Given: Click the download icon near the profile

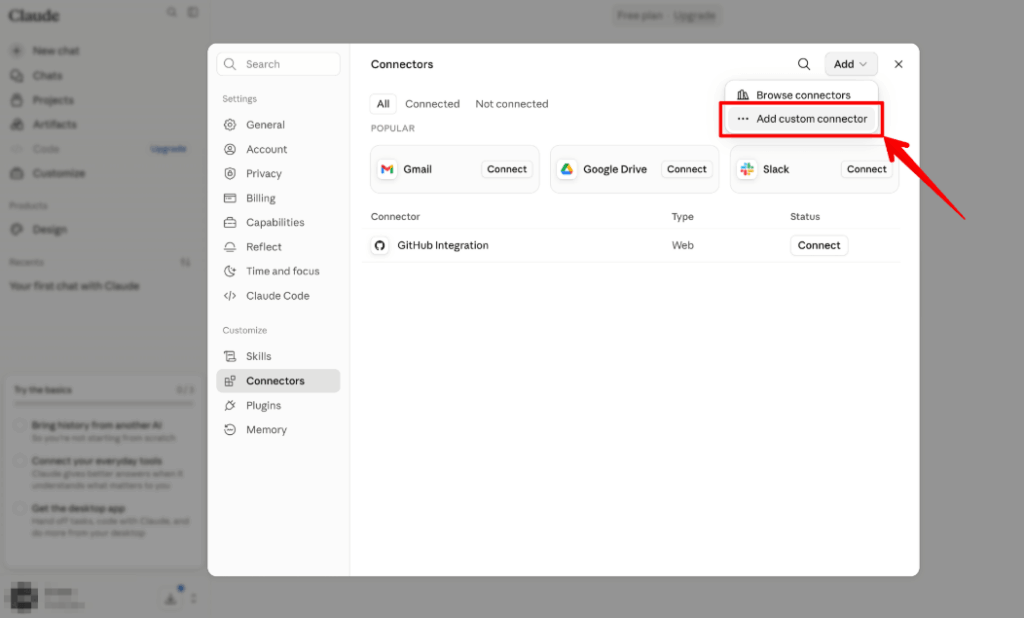Looking at the screenshot, I should 170,598.
